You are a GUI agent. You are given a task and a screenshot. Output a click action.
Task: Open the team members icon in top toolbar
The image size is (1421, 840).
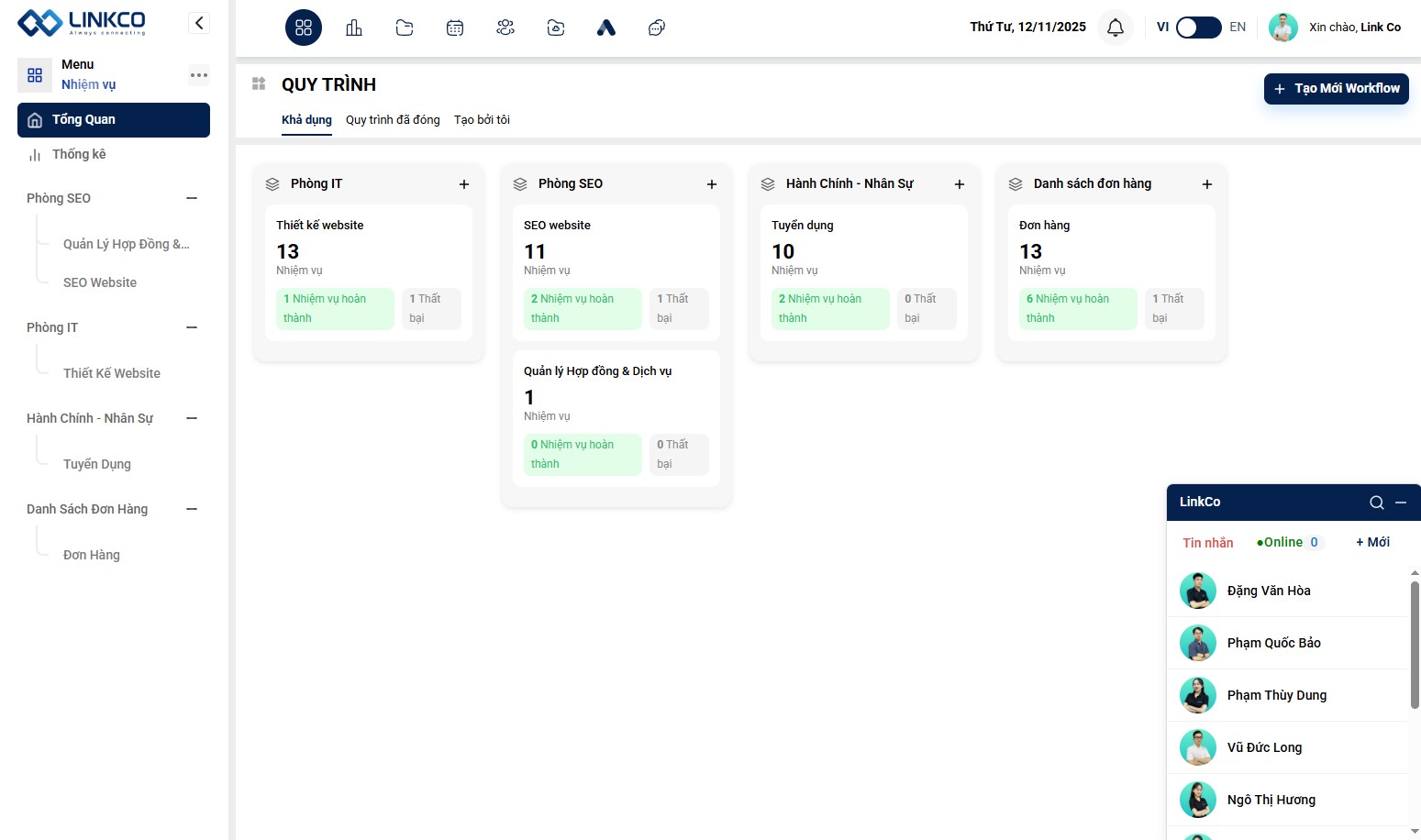point(505,28)
